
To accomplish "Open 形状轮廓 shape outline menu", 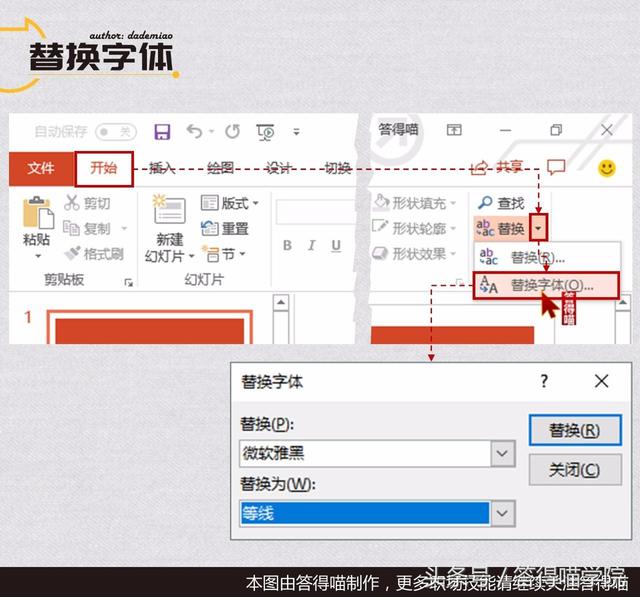I will (414, 229).
